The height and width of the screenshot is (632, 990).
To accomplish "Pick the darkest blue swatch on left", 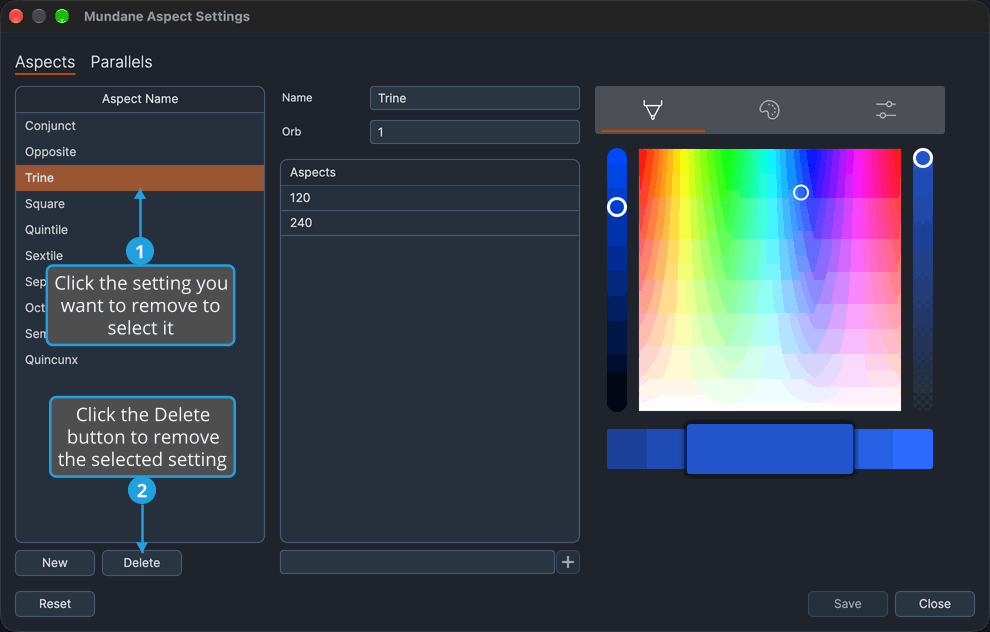I will tap(626, 449).
